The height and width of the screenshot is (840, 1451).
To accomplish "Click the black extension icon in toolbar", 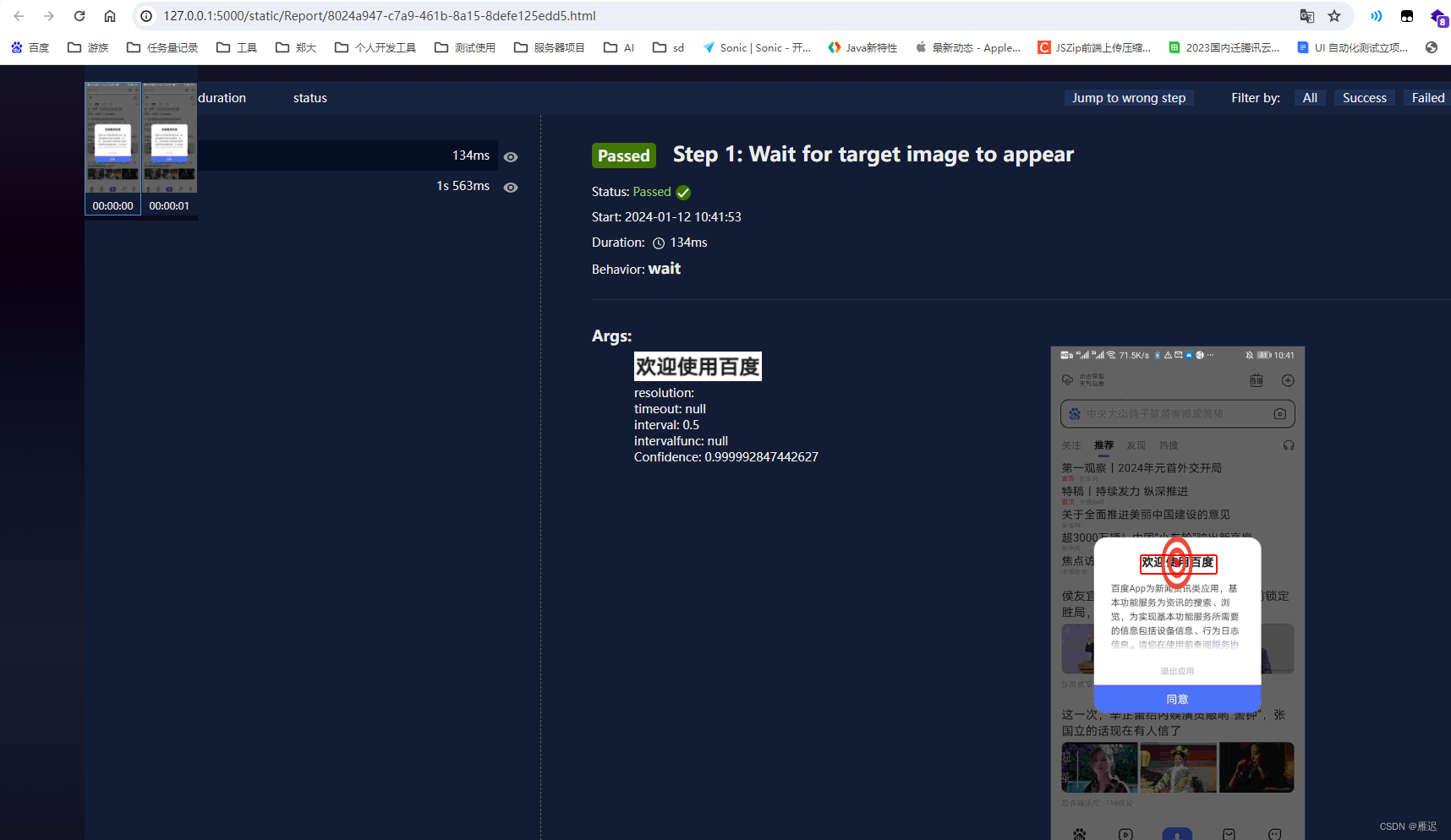I will pyautogui.click(x=1407, y=16).
